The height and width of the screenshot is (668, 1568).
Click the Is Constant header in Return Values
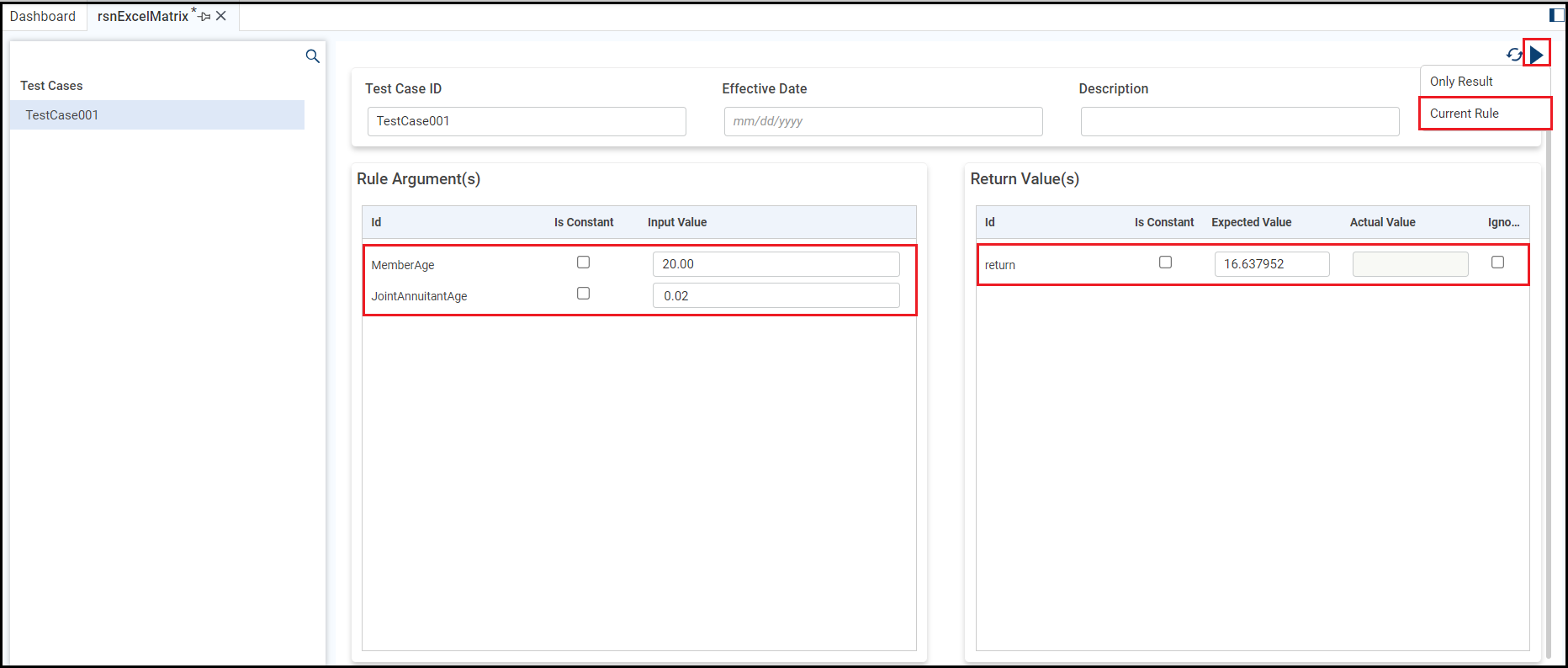point(1164,222)
